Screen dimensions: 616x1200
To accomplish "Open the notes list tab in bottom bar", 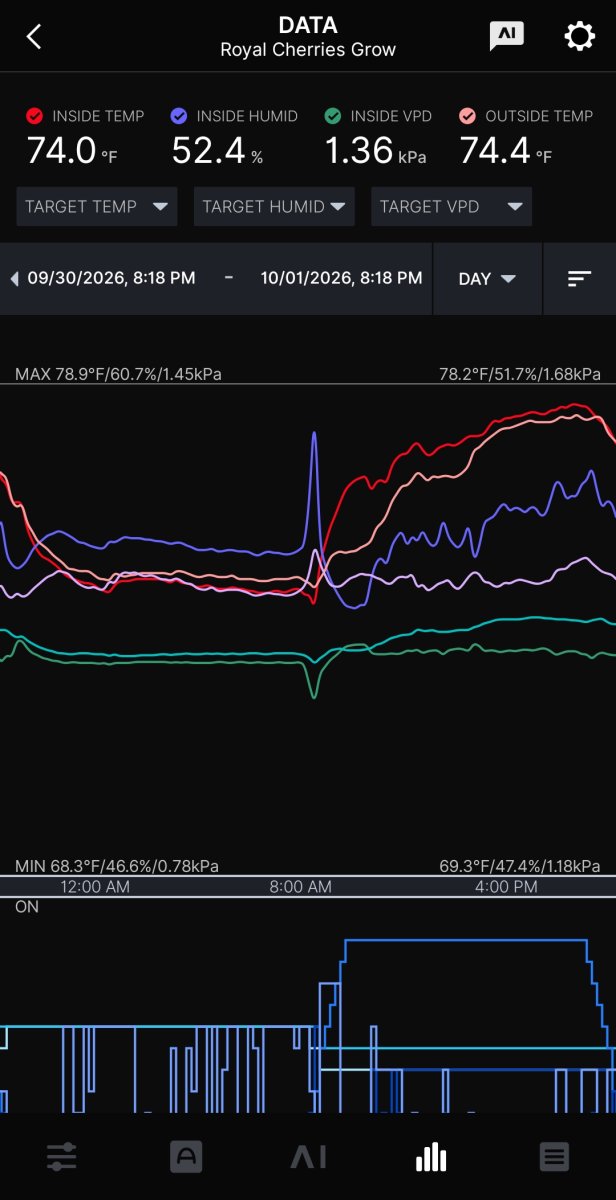I will click(x=554, y=1157).
